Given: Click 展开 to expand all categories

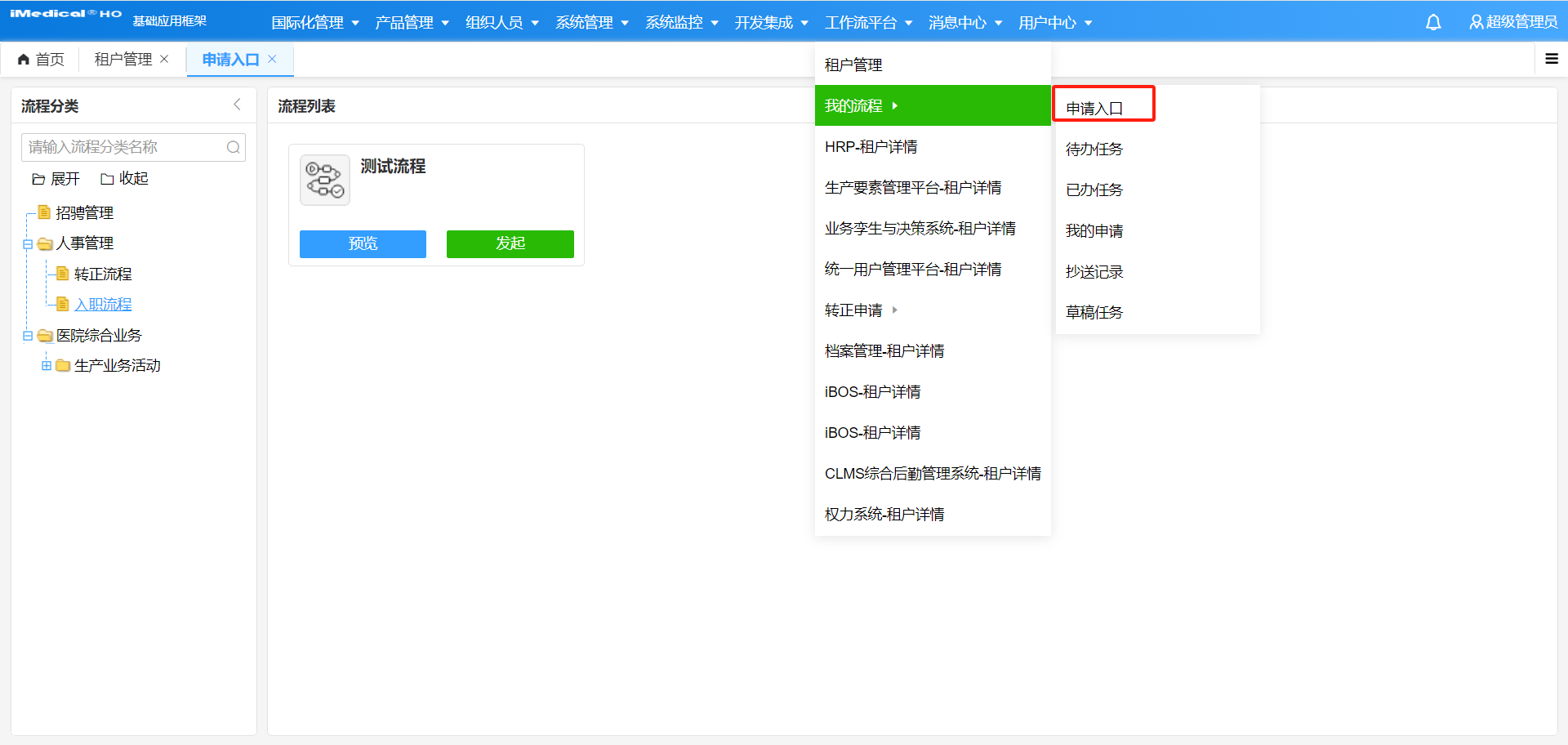Looking at the screenshot, I should [x=56, y=179].
